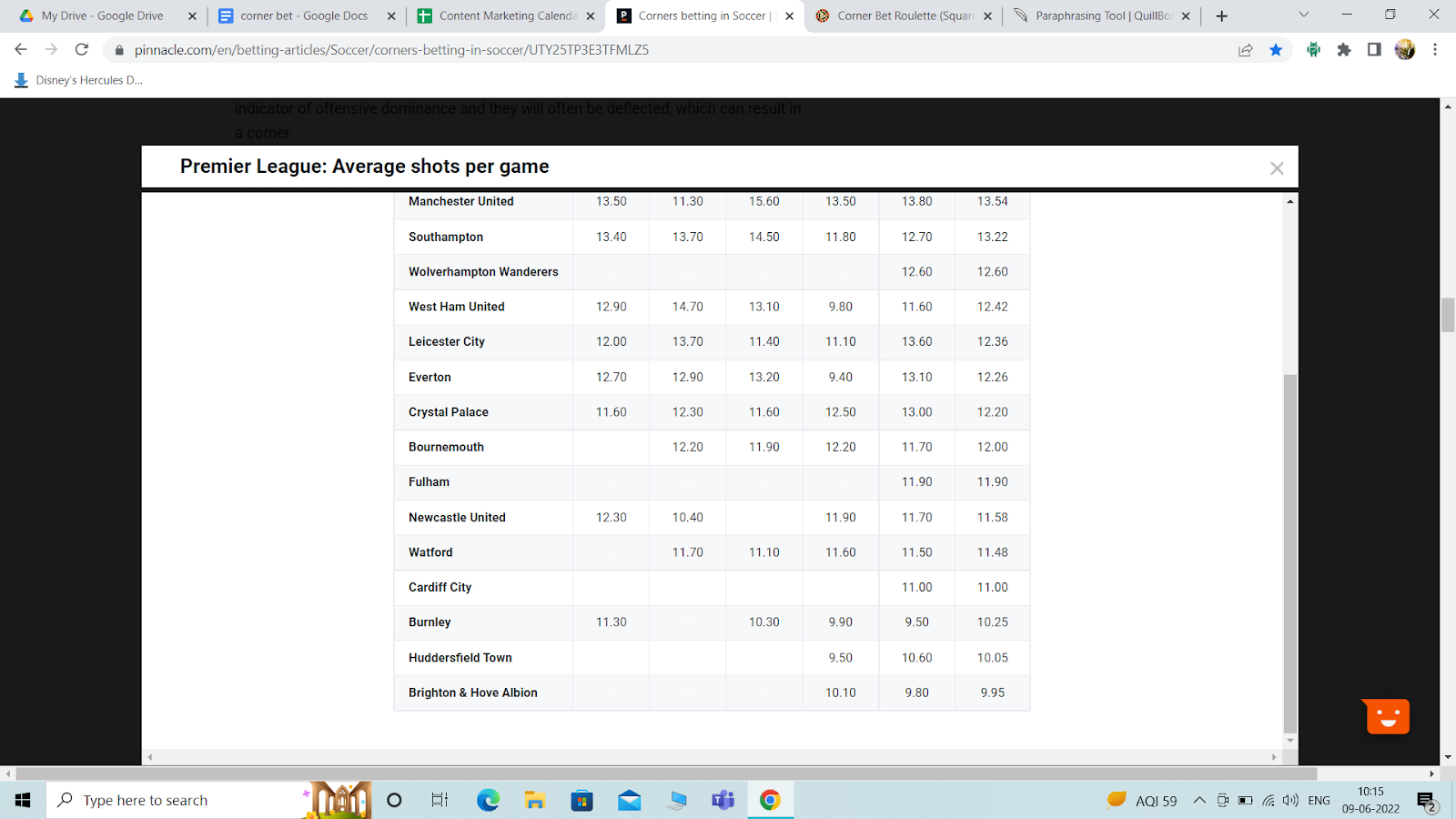The width and height of the screenshot is (1456, 819).
Task: Open Wi-Fi network settings in tray
Action: (x=1269, y=800)
